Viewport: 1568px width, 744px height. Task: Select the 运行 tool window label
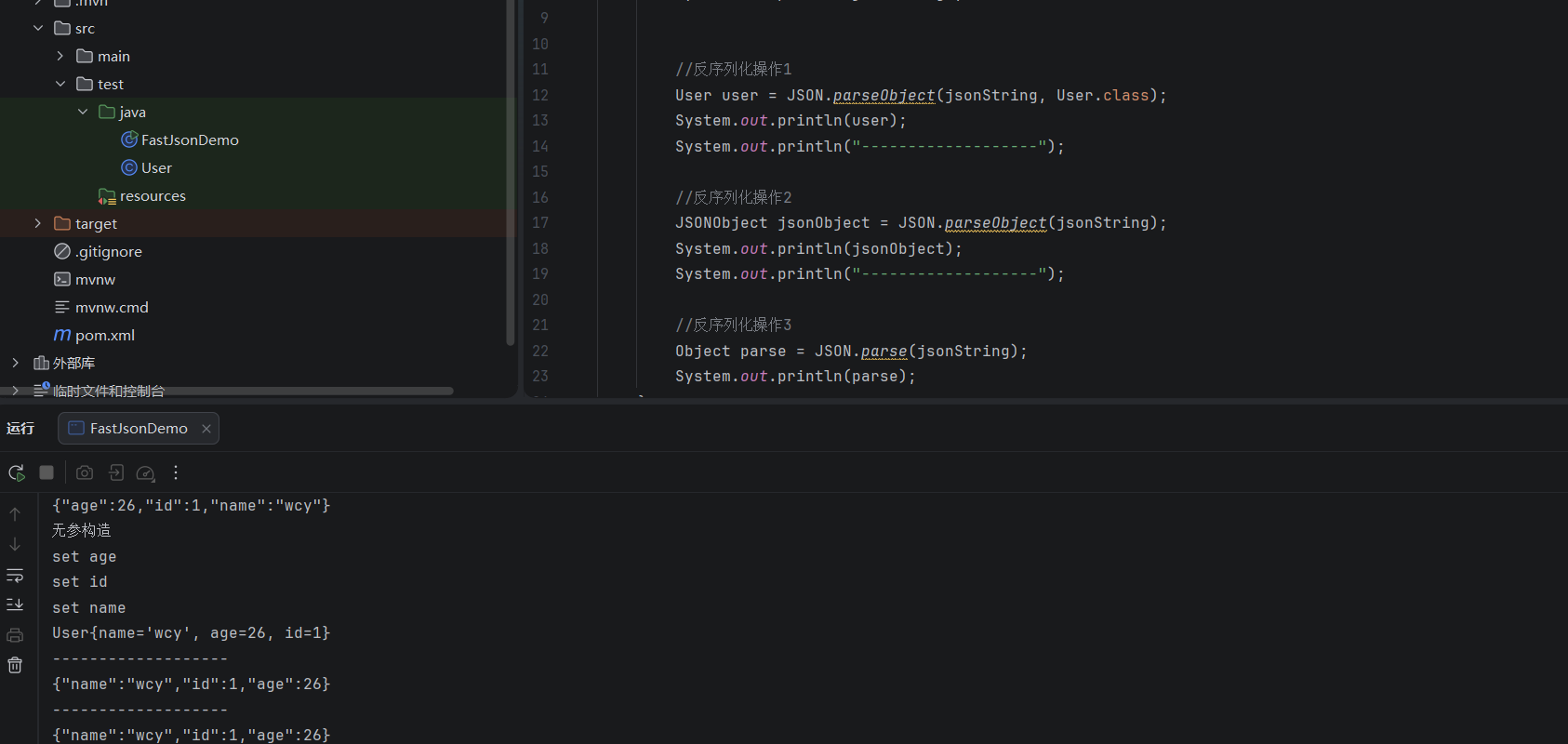click(20, 428)
